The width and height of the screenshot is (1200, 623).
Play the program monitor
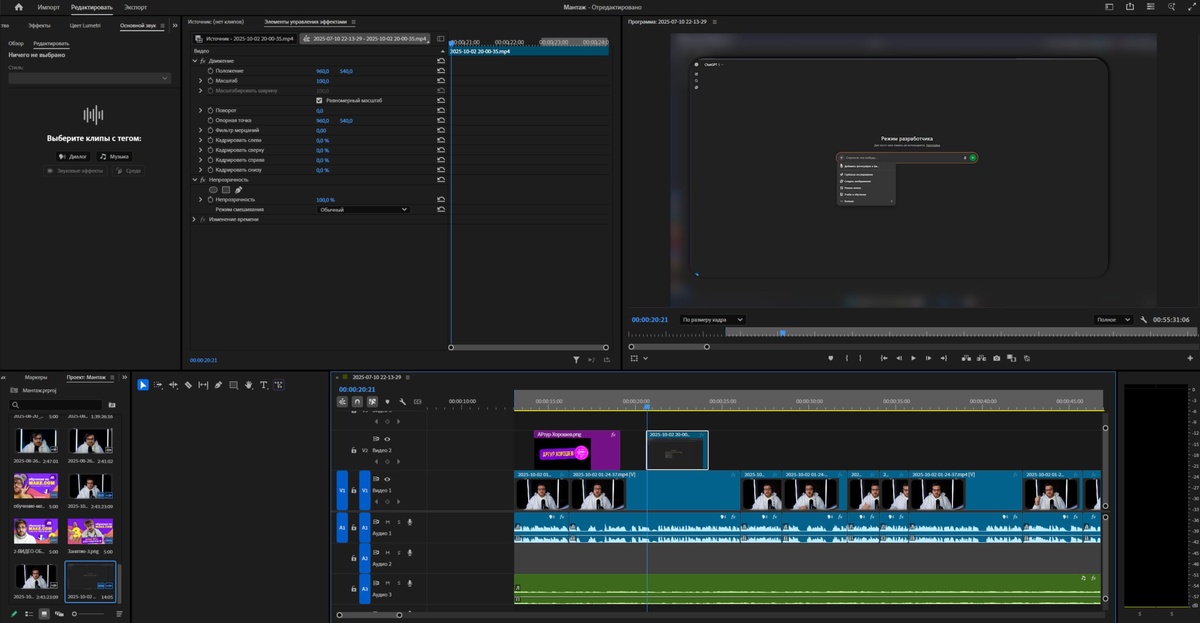coord(913,358)
